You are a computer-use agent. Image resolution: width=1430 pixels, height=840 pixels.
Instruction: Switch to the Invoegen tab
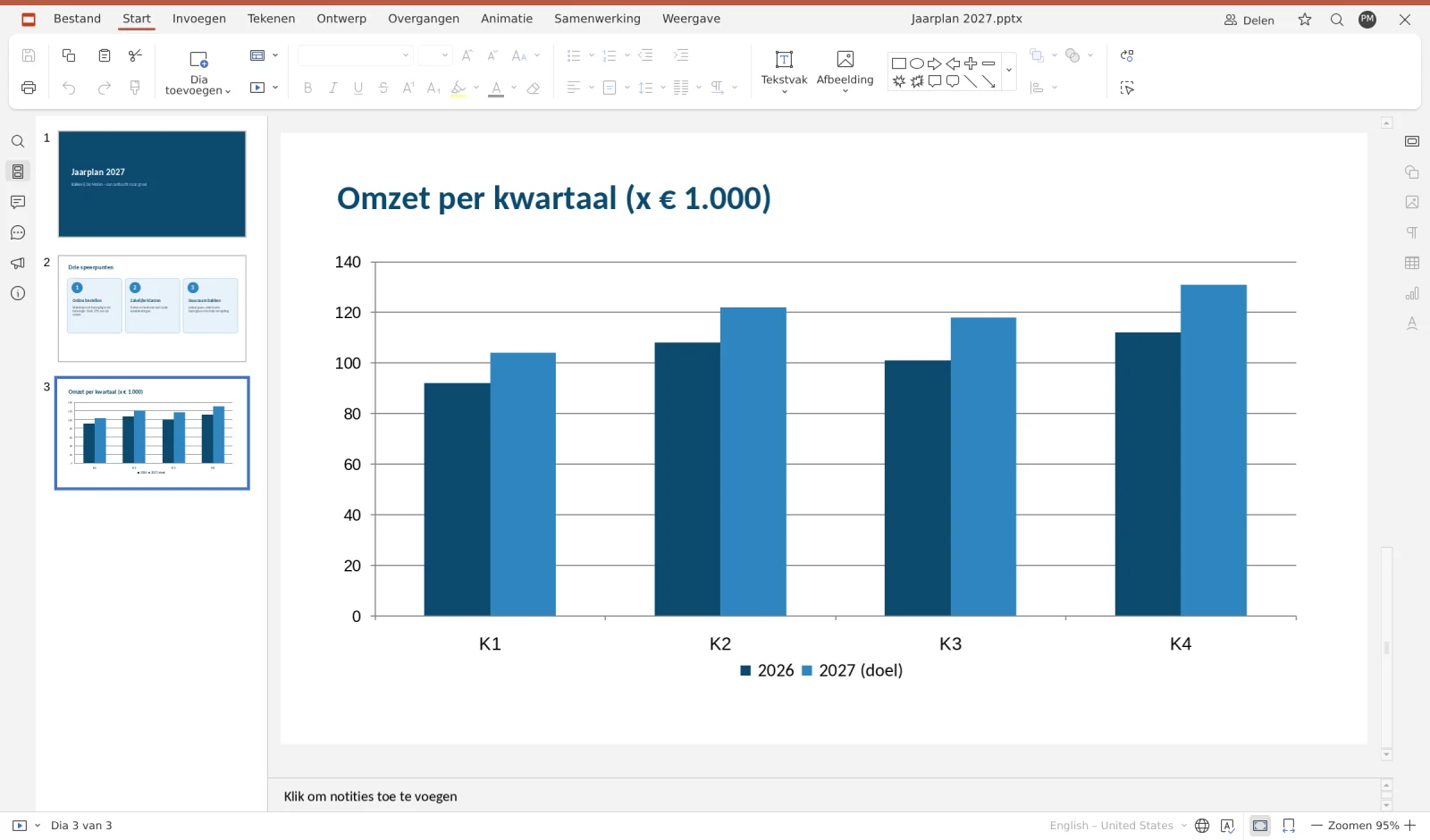pos(199,19)
